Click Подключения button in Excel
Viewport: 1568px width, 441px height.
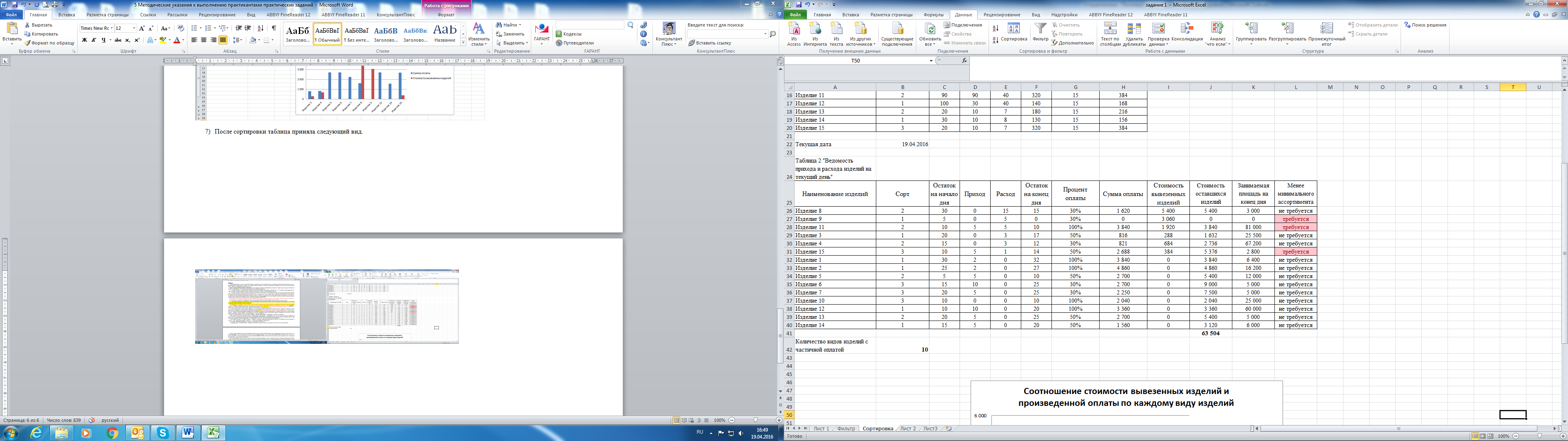pos(964,25)
